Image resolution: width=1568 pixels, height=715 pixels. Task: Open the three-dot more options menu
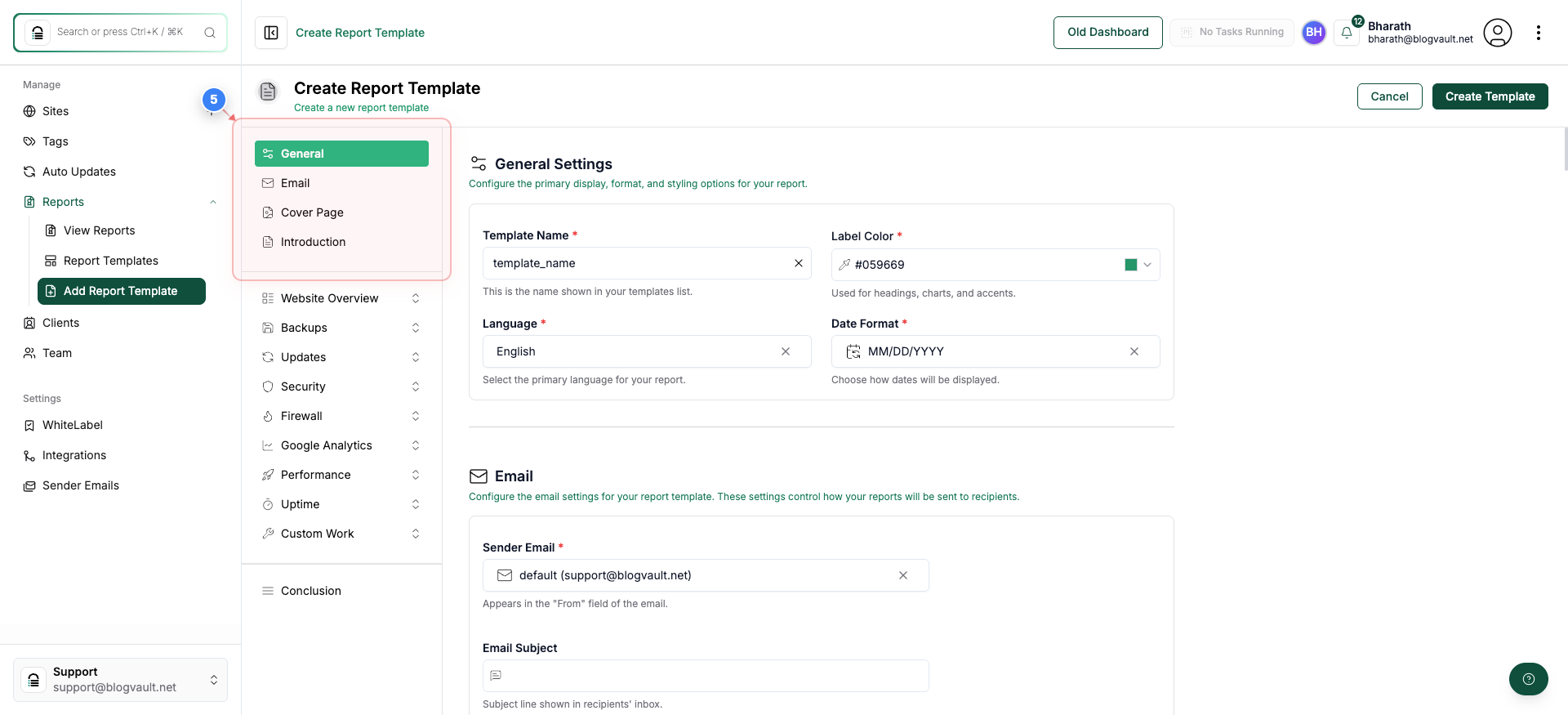1539,33
